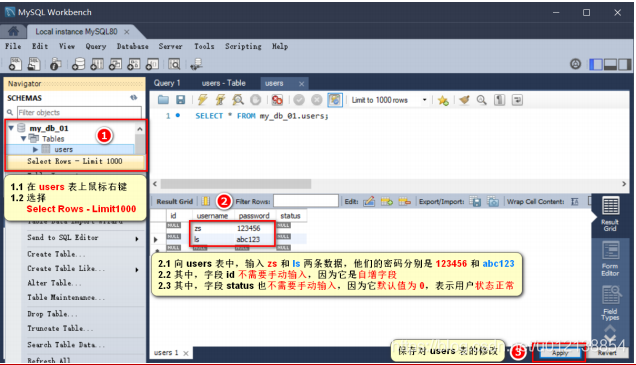Explain current statement magnifier icon
Image resolution: width=636 pixels, height=365 pixels.
point(238,100)
